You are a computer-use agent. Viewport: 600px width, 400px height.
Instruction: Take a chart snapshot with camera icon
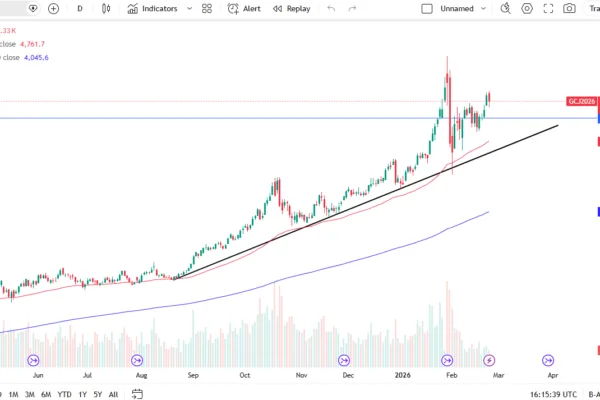click(x=569, y=8)
